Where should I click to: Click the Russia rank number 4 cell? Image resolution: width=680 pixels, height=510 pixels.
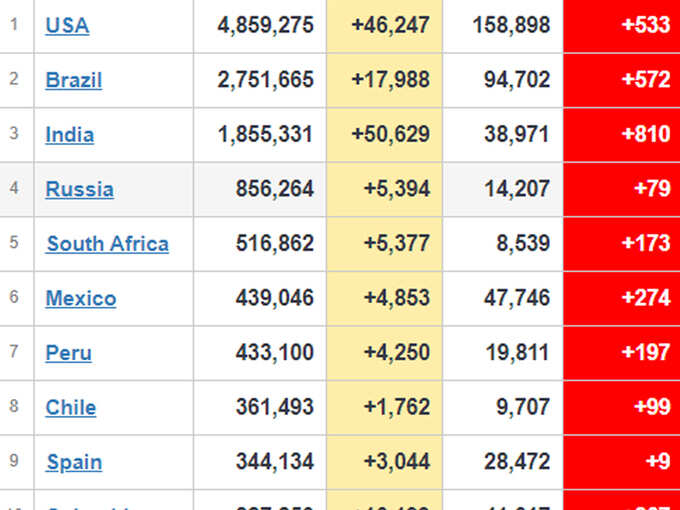(x=16, y=189)
